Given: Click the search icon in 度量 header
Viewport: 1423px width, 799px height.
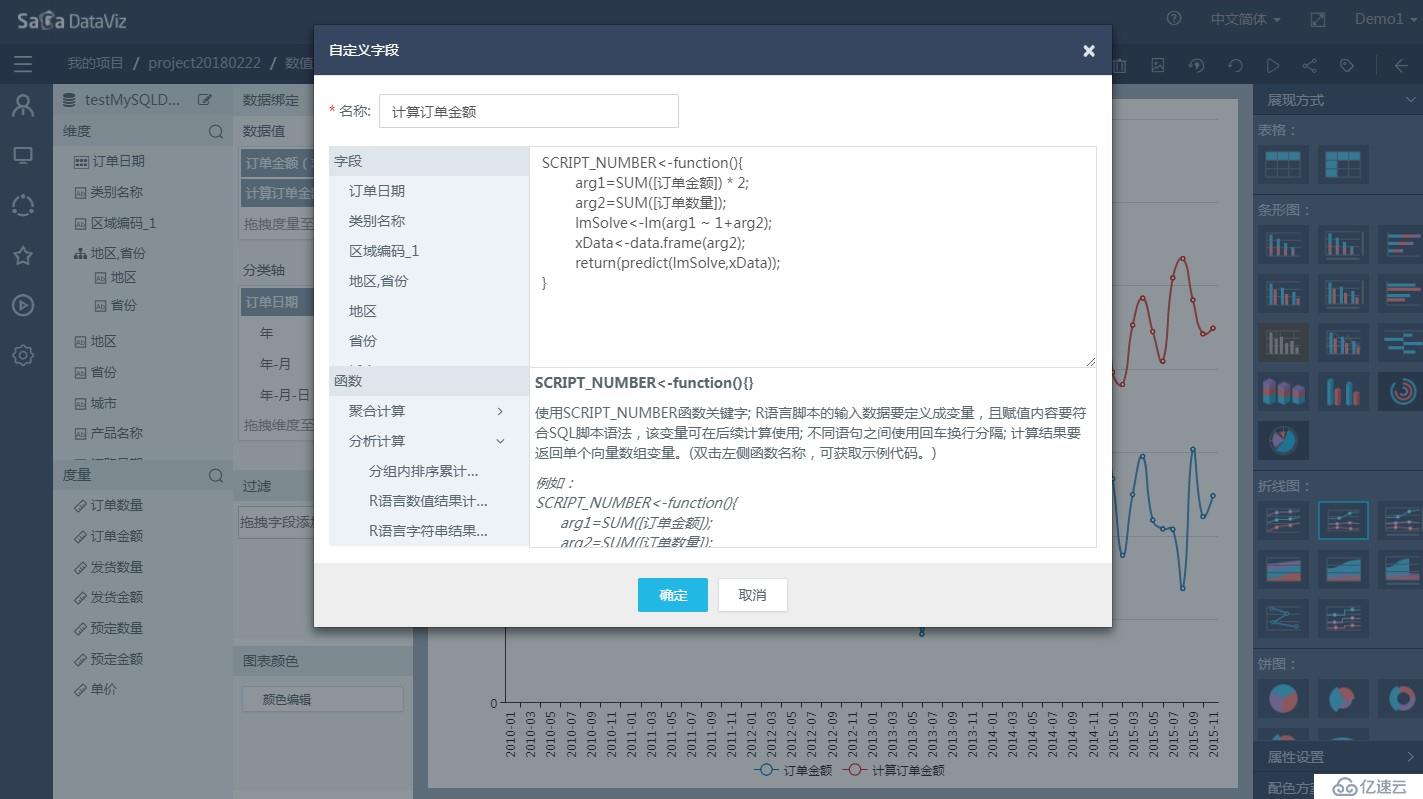Looking at the screenshot, I should point(216,475).
